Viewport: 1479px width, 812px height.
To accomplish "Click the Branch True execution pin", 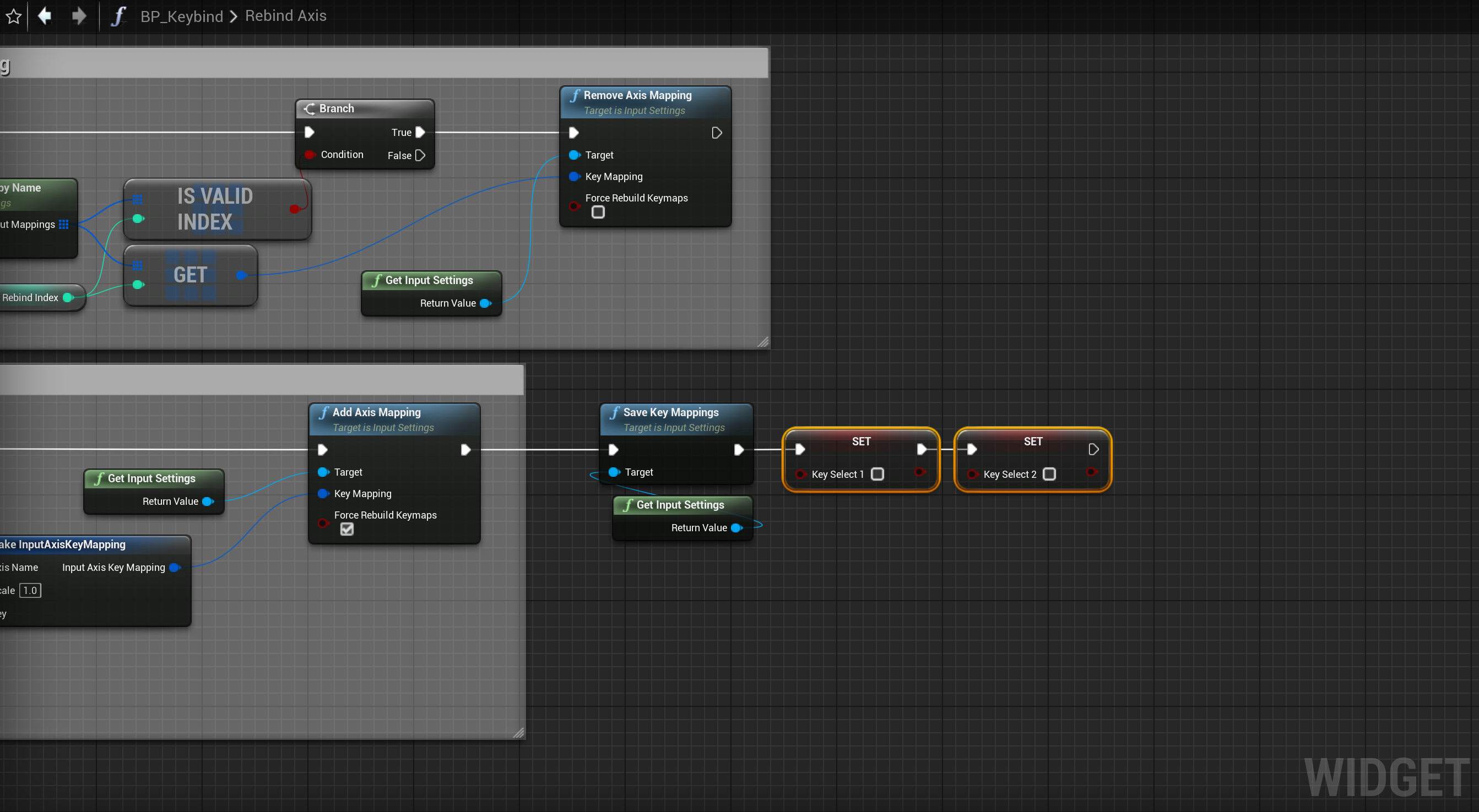I will (420, 133).
